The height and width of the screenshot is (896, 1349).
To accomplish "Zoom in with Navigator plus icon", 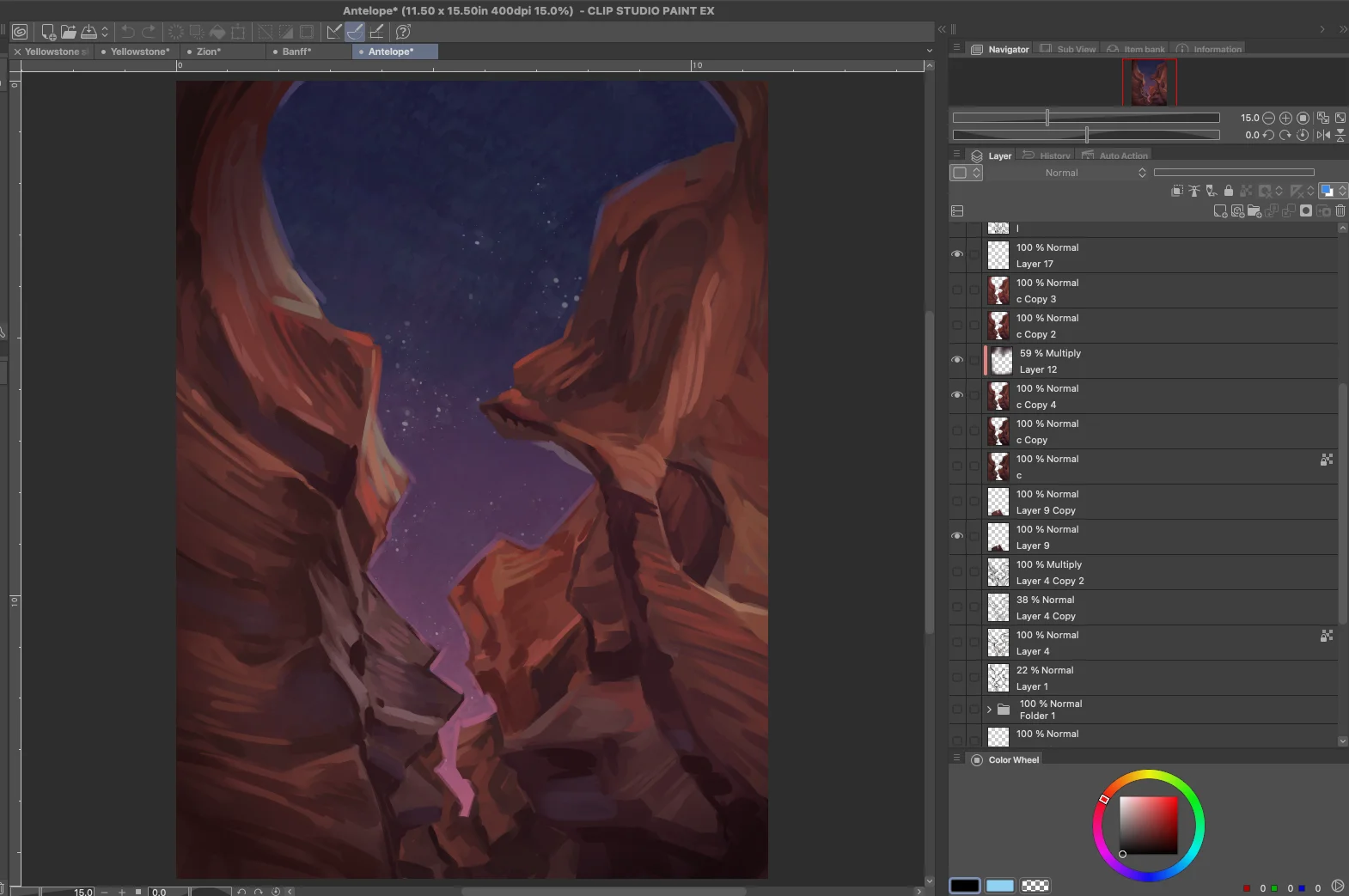I will tap(1285, 118).
